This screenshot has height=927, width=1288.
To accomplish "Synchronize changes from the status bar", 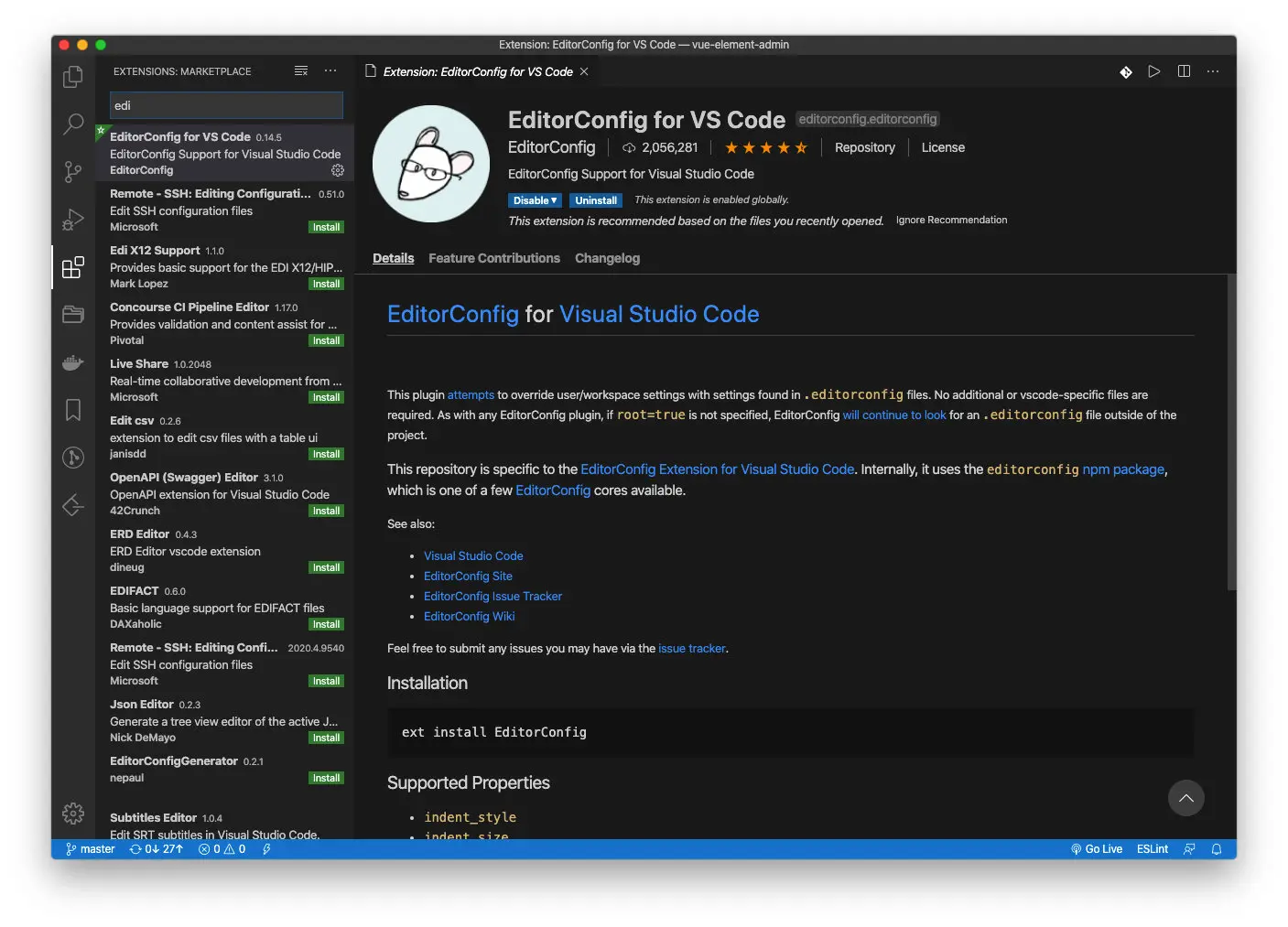I will 157,849.
